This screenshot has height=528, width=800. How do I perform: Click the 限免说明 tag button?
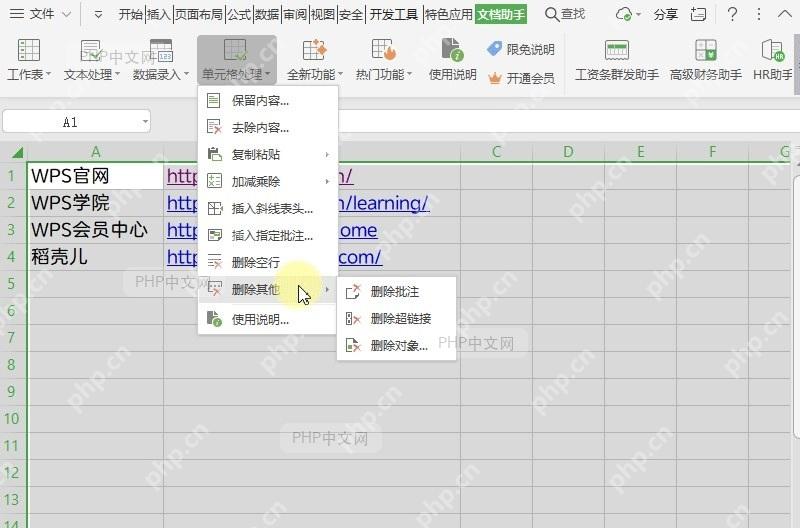click(521, 49)
